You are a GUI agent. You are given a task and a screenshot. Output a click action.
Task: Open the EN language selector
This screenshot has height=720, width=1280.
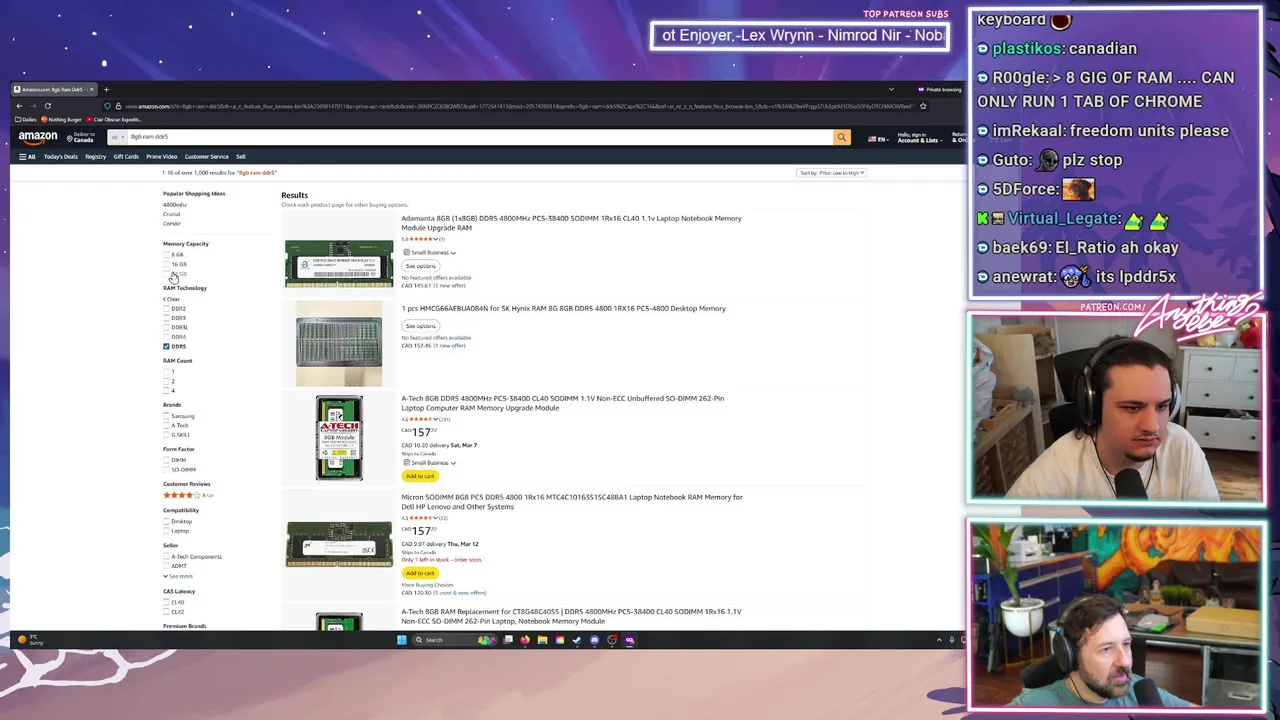coord(879,139)
